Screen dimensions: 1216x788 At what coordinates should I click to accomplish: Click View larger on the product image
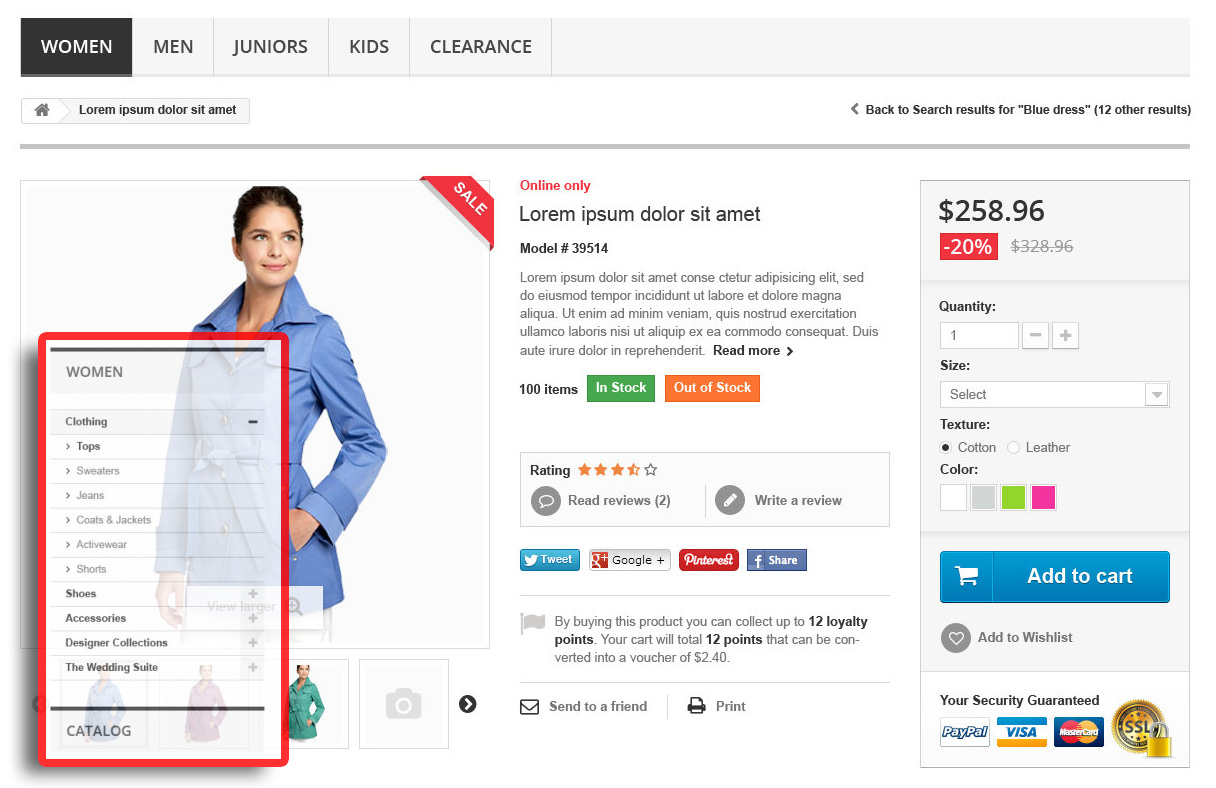coord(254,607)
